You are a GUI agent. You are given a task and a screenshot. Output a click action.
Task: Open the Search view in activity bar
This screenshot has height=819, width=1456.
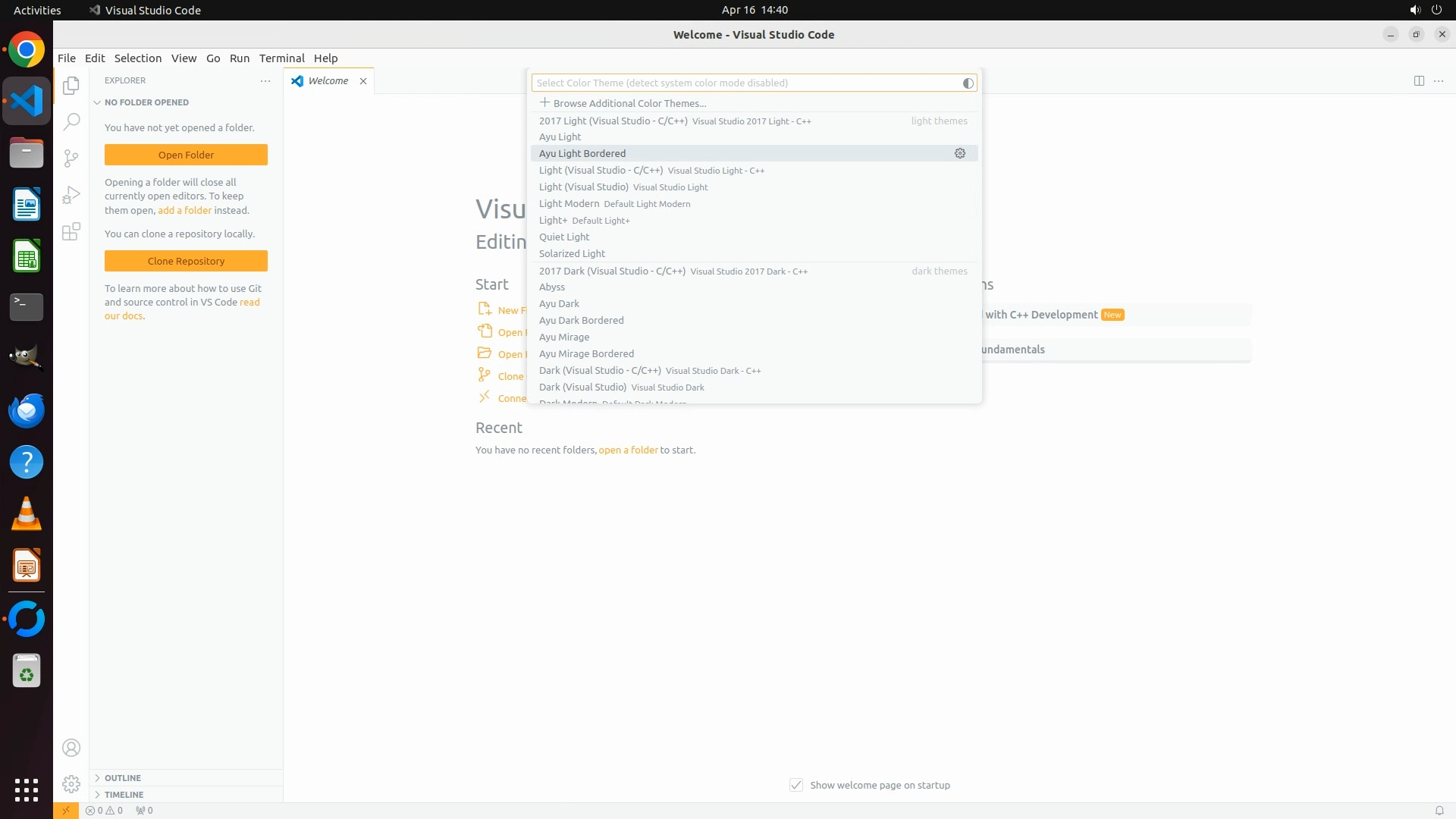(x=71, y=121)
